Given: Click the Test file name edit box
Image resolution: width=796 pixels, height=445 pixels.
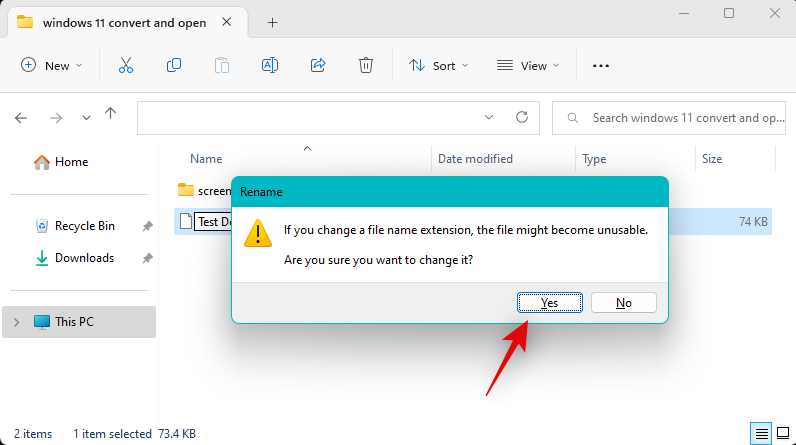Looking at the screenshot, I should pyautogui.click(x=213, y=222).
